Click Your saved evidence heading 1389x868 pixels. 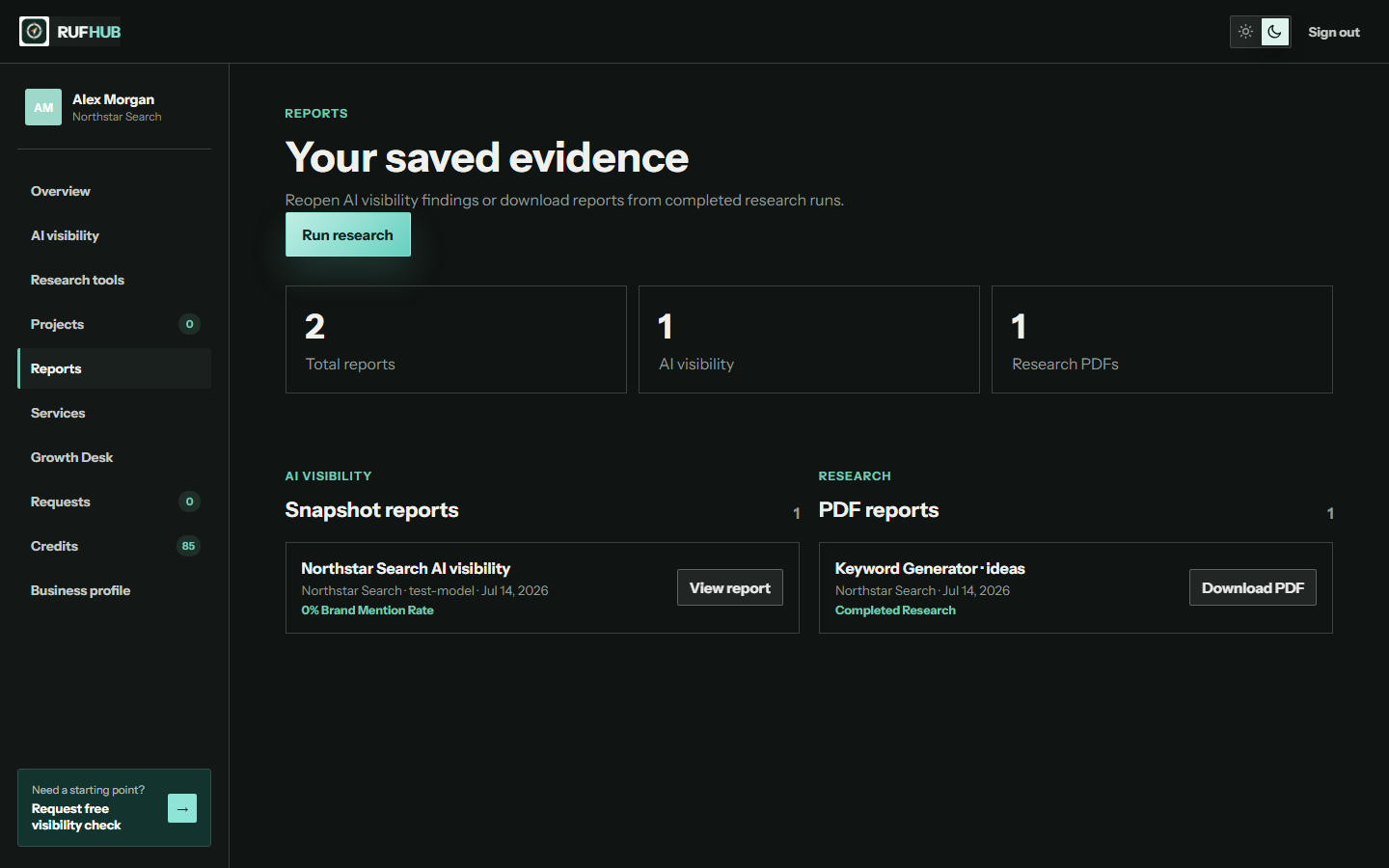coord(487,157)
